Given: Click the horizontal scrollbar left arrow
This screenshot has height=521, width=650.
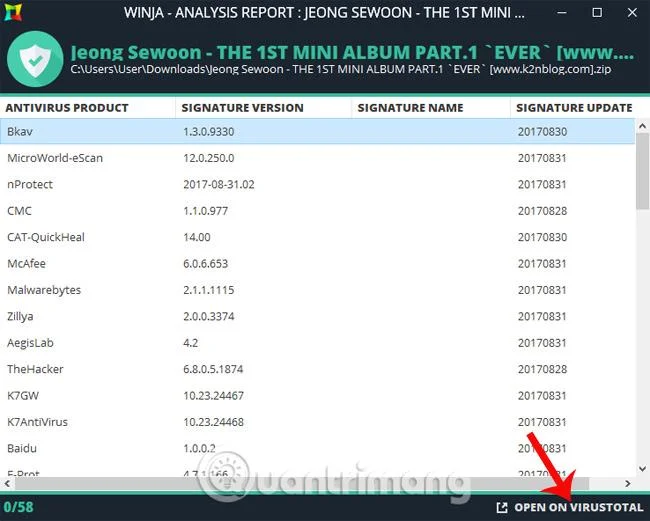Looking at the screenshot, I should (7, 483).
